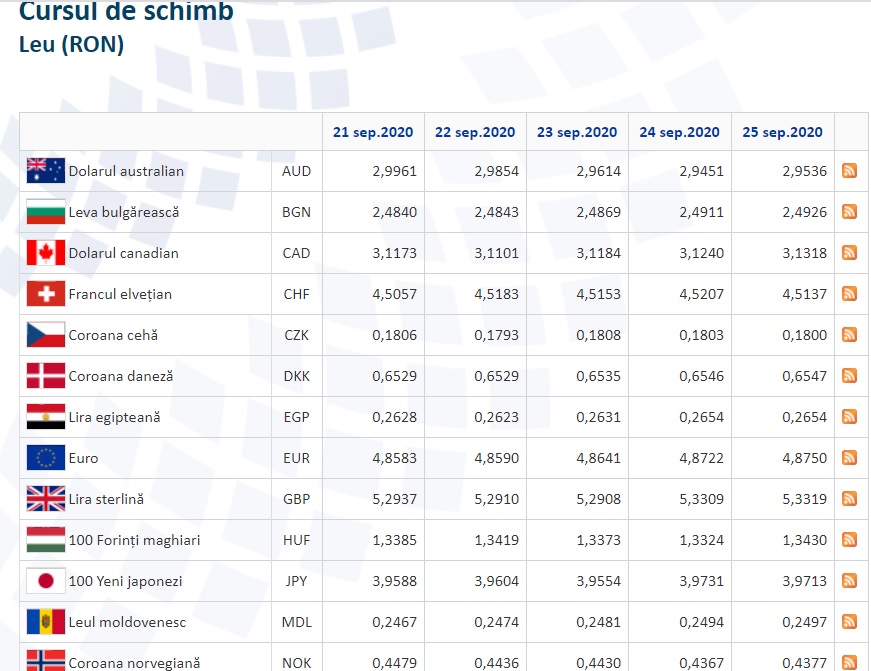The height and width of the screenshot is (671, 871).
Task: Click the HUF currency code
Action: coord(297,540)
